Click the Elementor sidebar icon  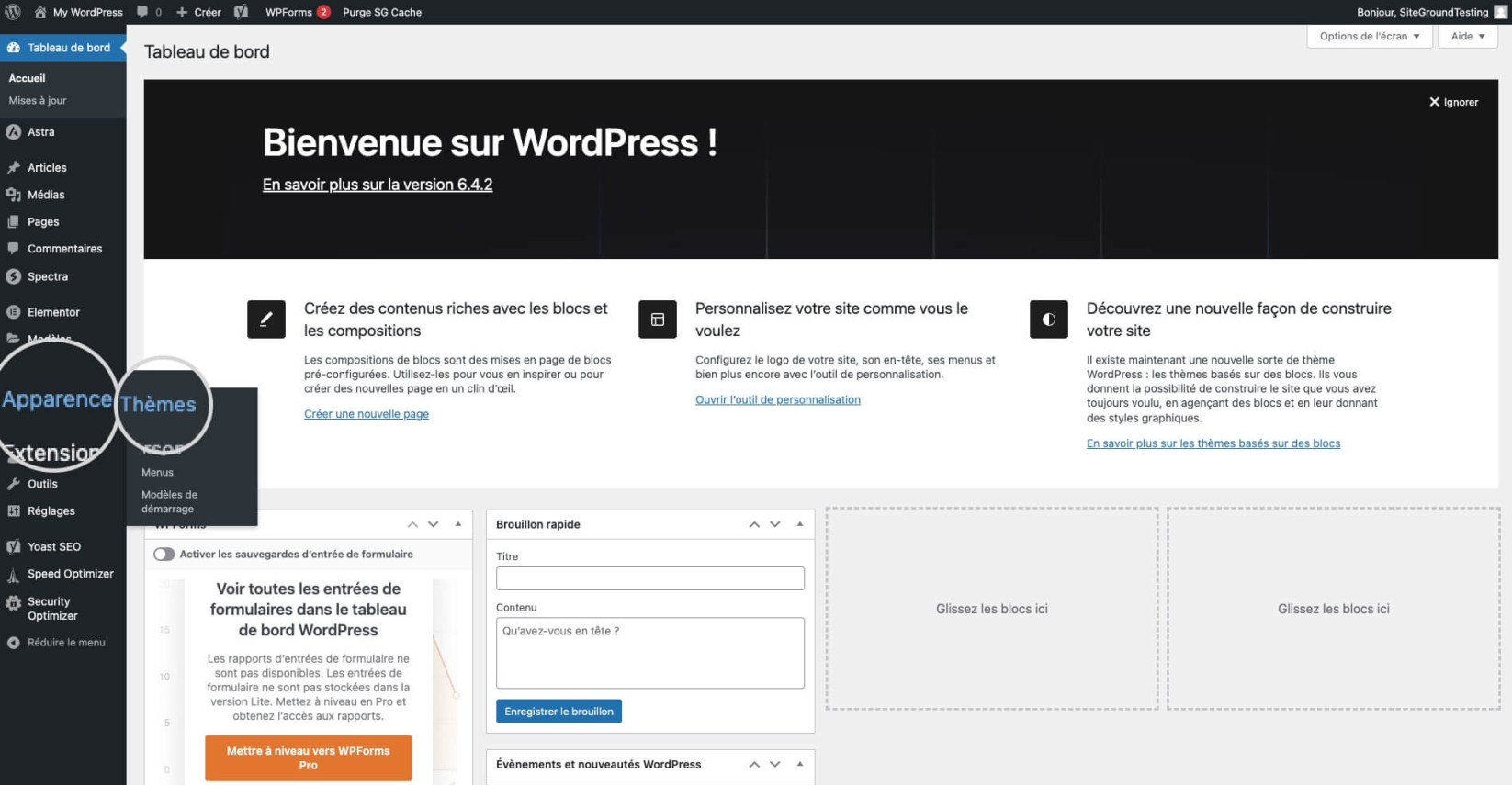pyautogui.click(x=13, y=312)
